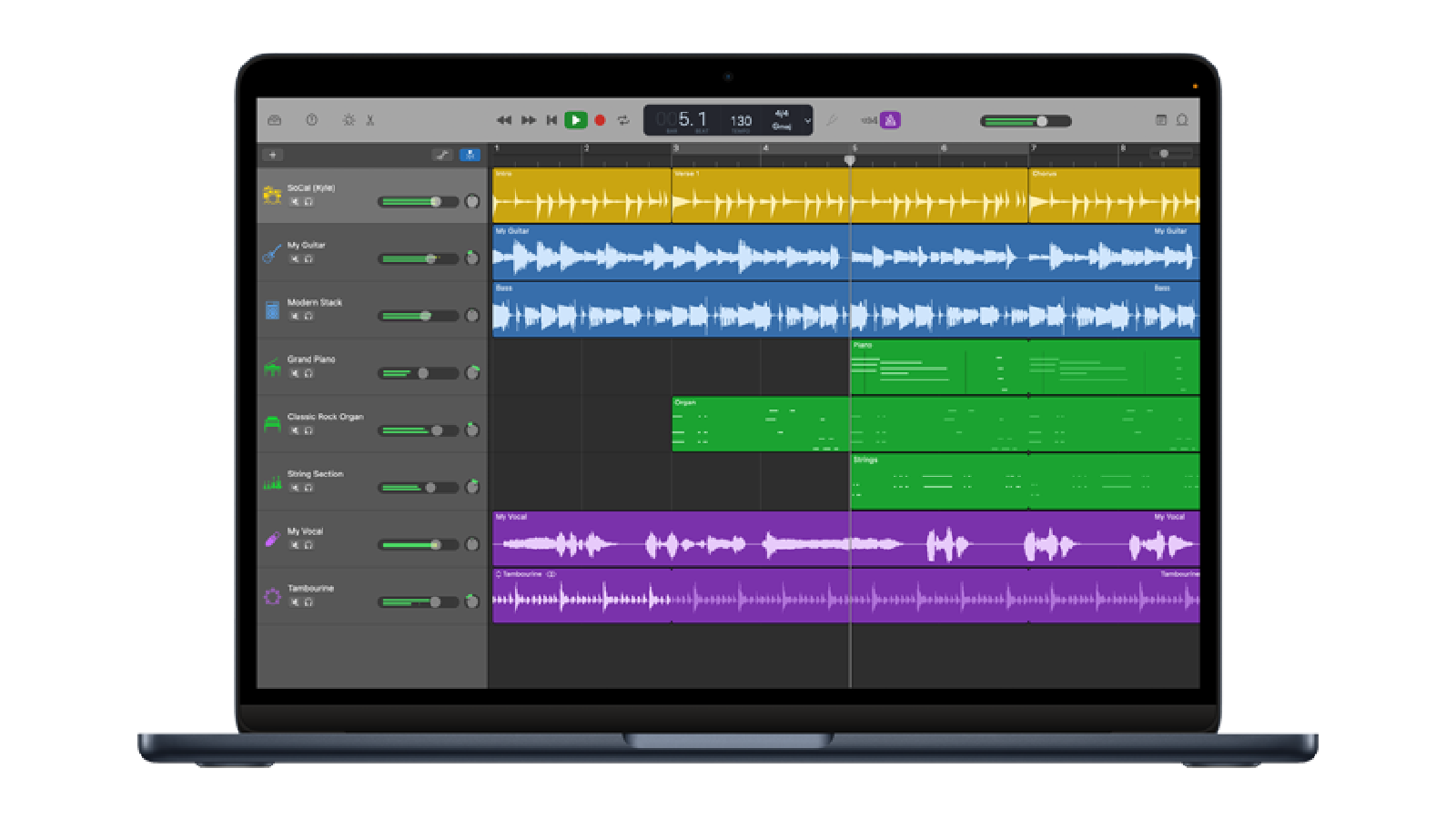Toggle the blue Catch playhead button
The image size is (1456, 819).
(470, 155)
